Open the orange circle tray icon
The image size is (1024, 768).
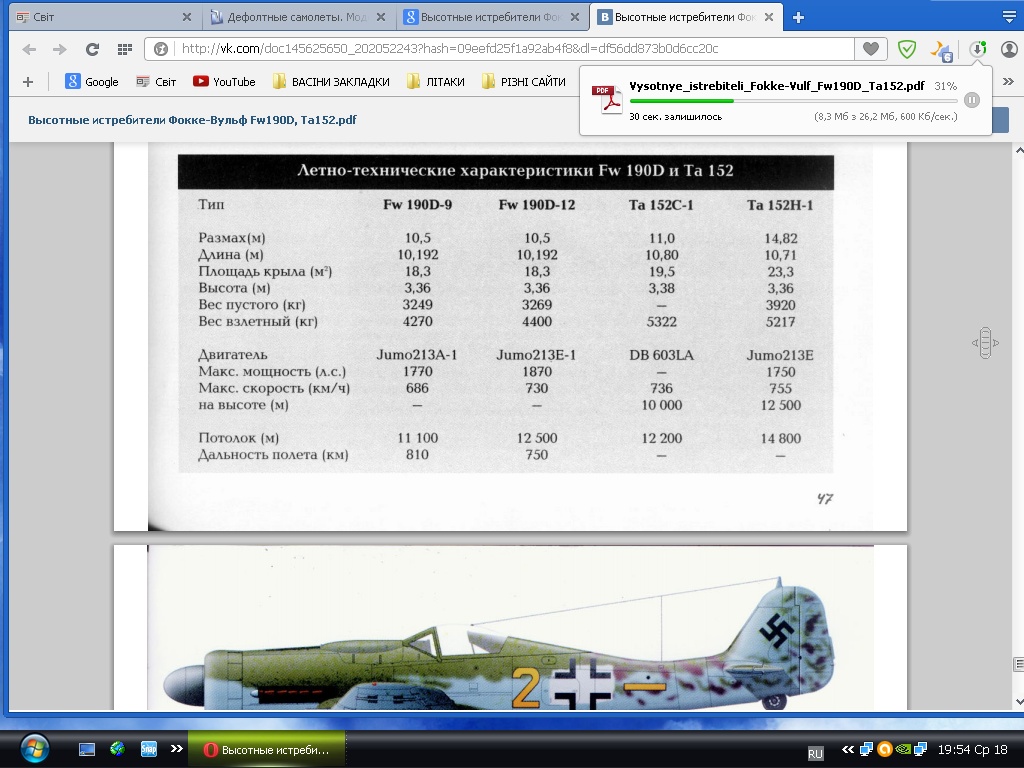coord(884,749)
